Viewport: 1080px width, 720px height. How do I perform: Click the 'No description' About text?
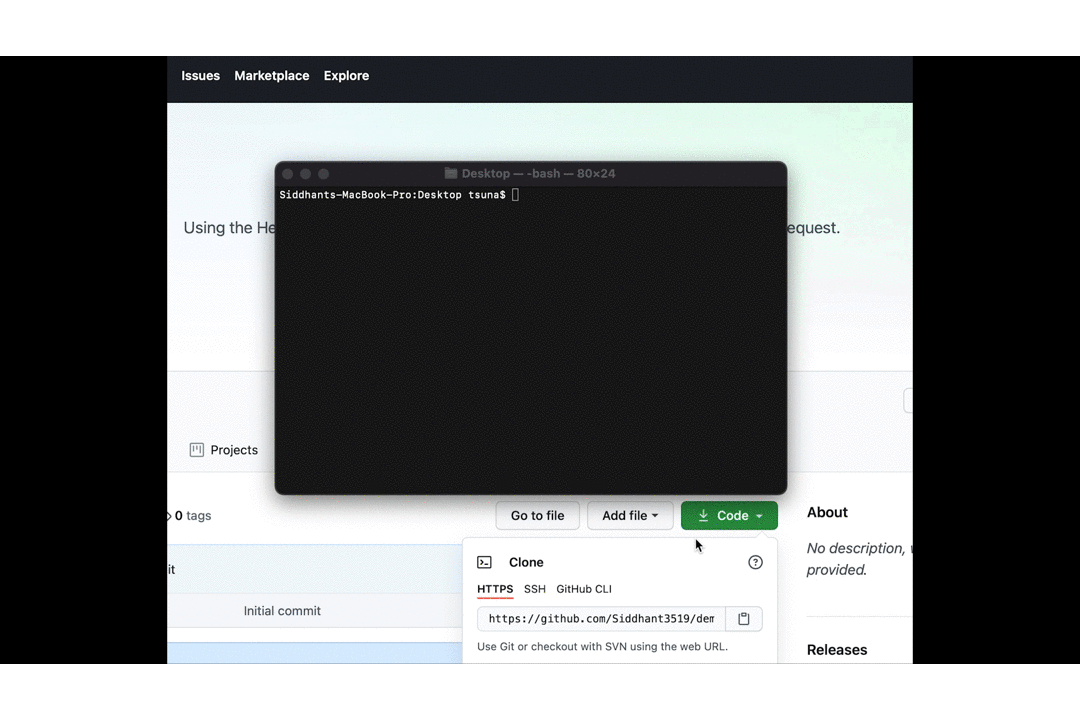(x=859, y=559)
